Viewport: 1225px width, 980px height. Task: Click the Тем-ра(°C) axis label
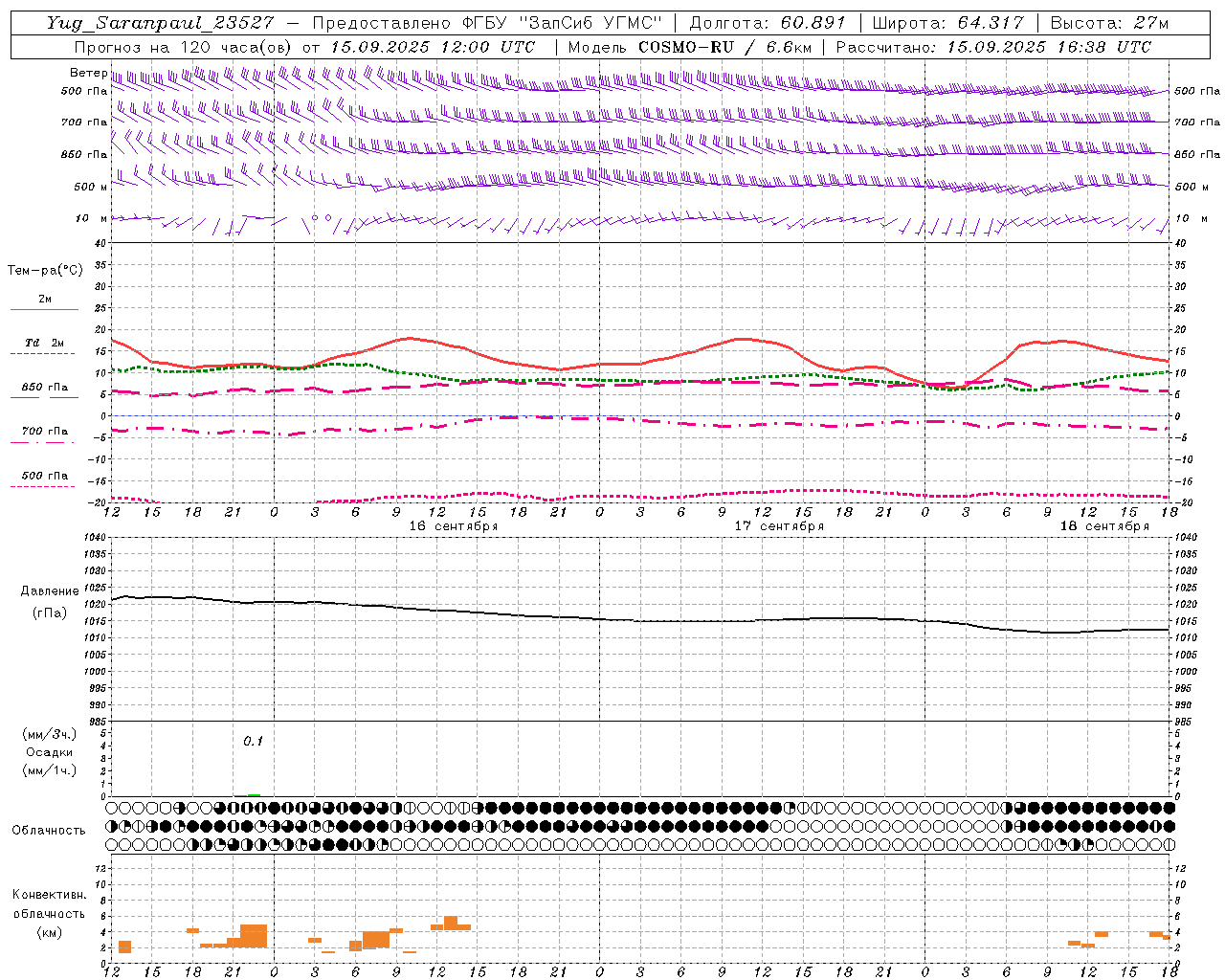[45, 271]
